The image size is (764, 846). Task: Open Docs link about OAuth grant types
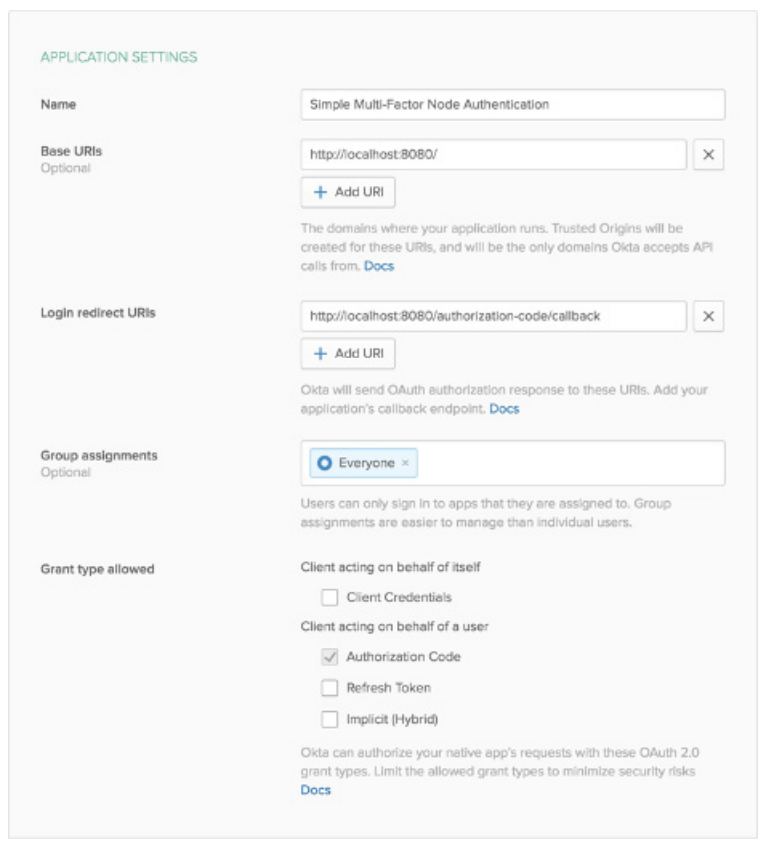tap(315, 790)
